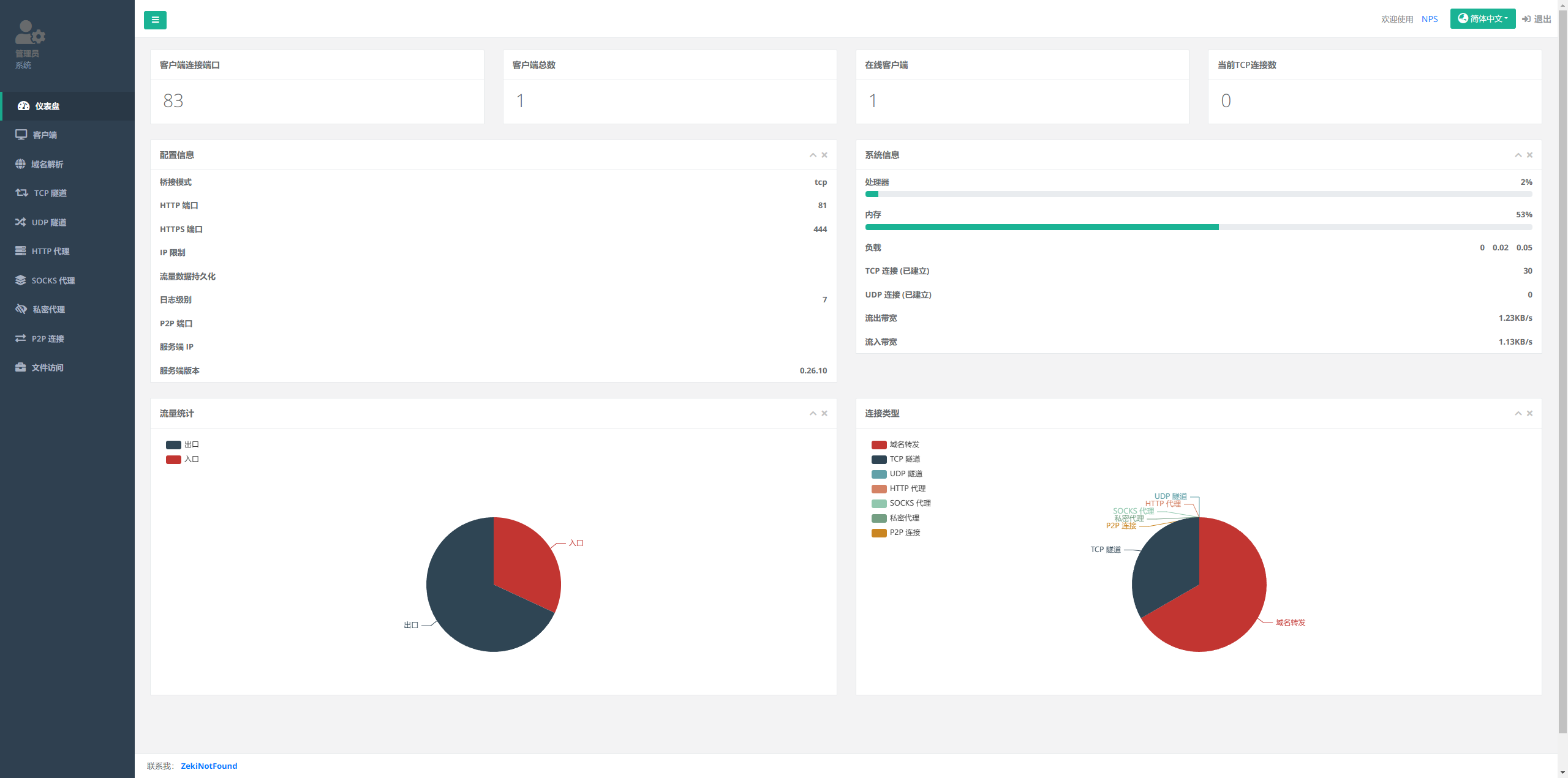1568x778 pixels.
Task: Click the exchange arrows icon for P2P 连接
Action: click(x=21, y=339)
